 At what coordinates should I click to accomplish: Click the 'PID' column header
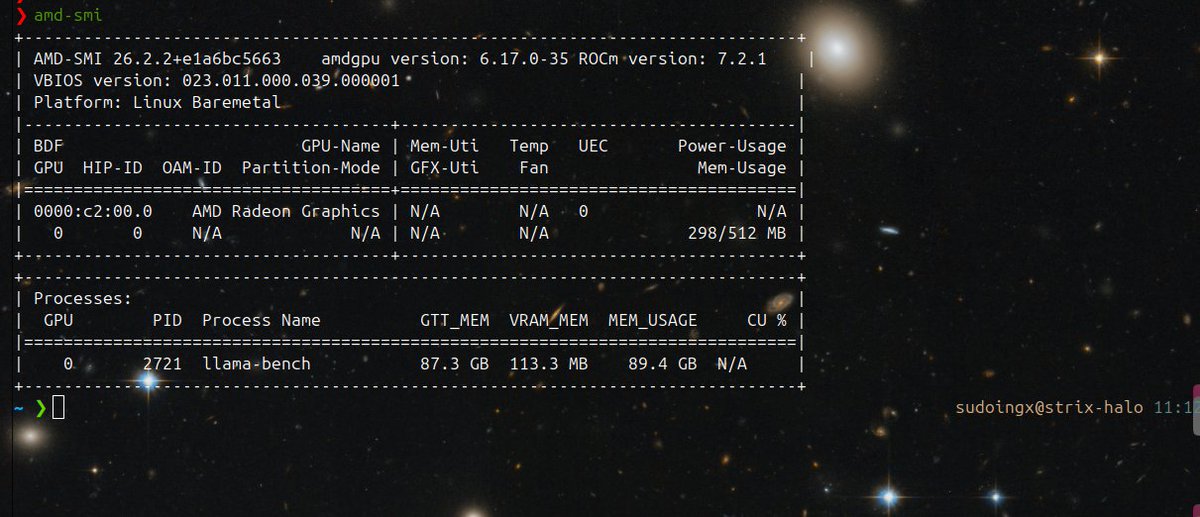click(x=167, y=320)
